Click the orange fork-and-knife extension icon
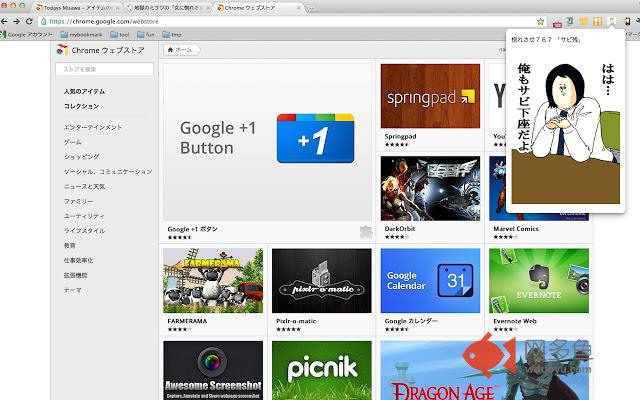Image resolution: width=640 pixels, height=400 pixels. (x=597, y=22)
